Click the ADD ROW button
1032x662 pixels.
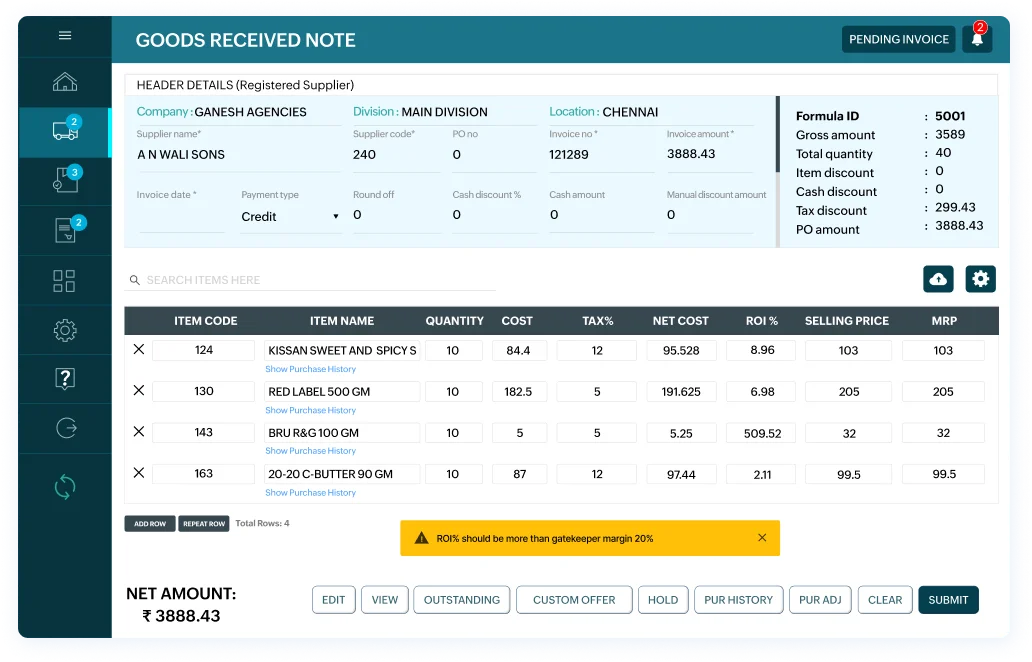coord(149,523)
